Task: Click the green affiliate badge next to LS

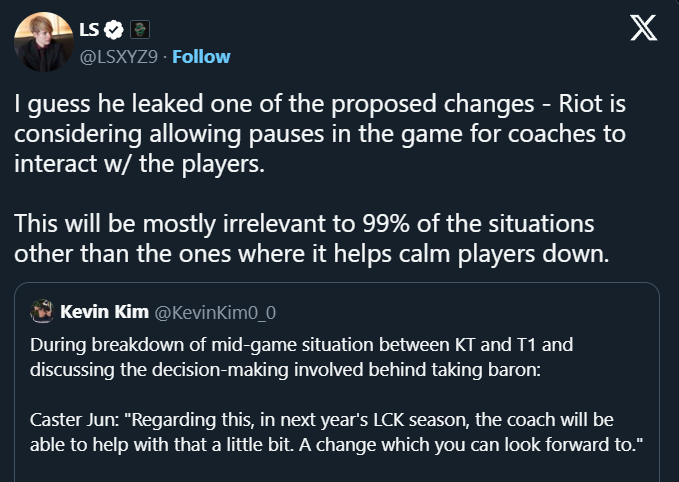Action: 137,31
